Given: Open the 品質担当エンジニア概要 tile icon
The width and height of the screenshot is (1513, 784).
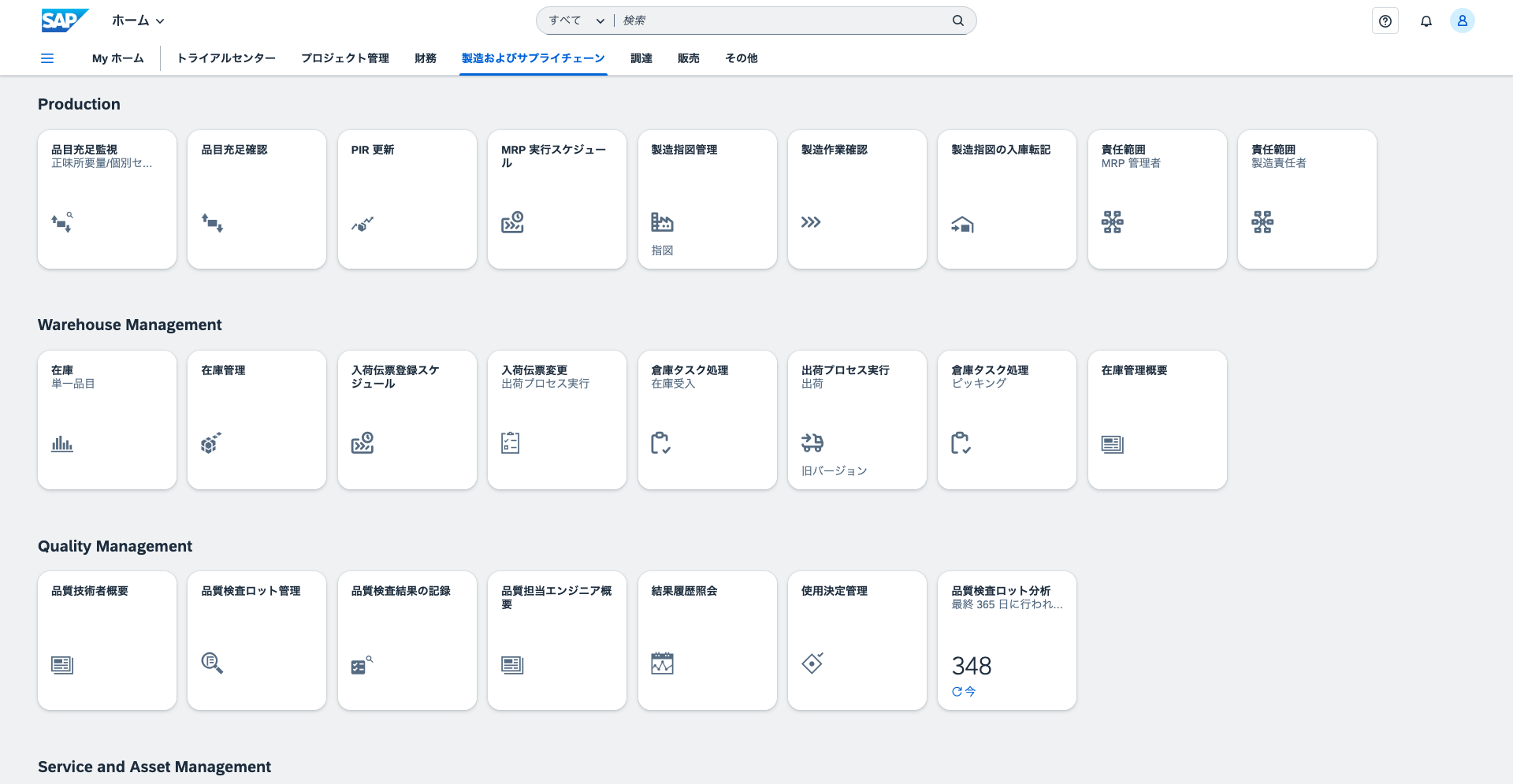Looking at the screenshot, I should point(513,665).
